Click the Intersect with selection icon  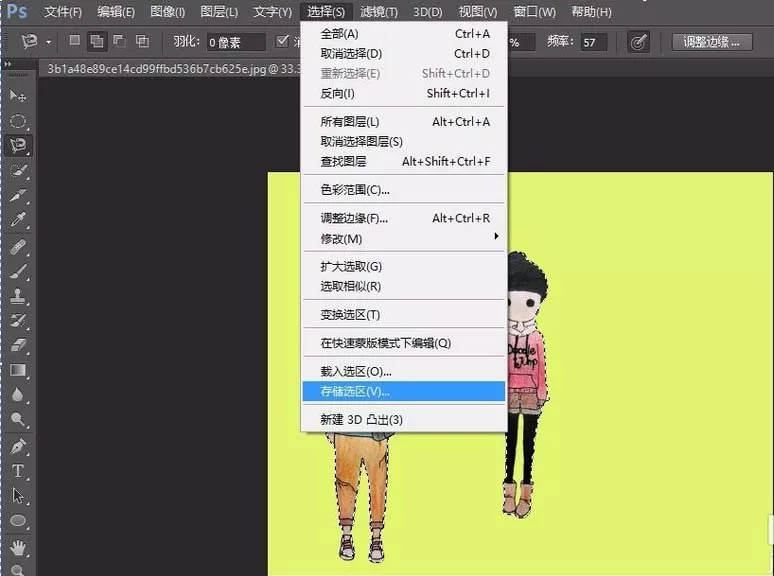click(142, 40)
